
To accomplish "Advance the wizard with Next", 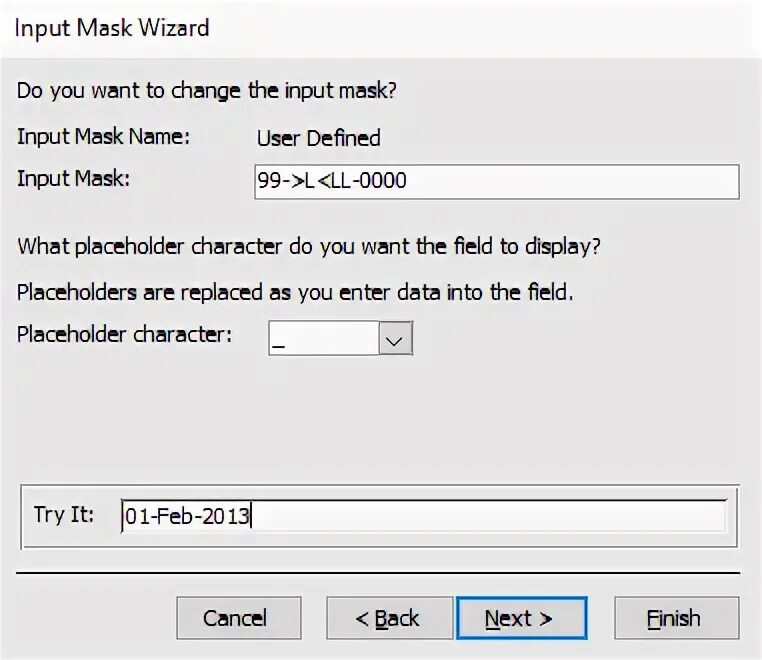I will click(x=522, y=618).
